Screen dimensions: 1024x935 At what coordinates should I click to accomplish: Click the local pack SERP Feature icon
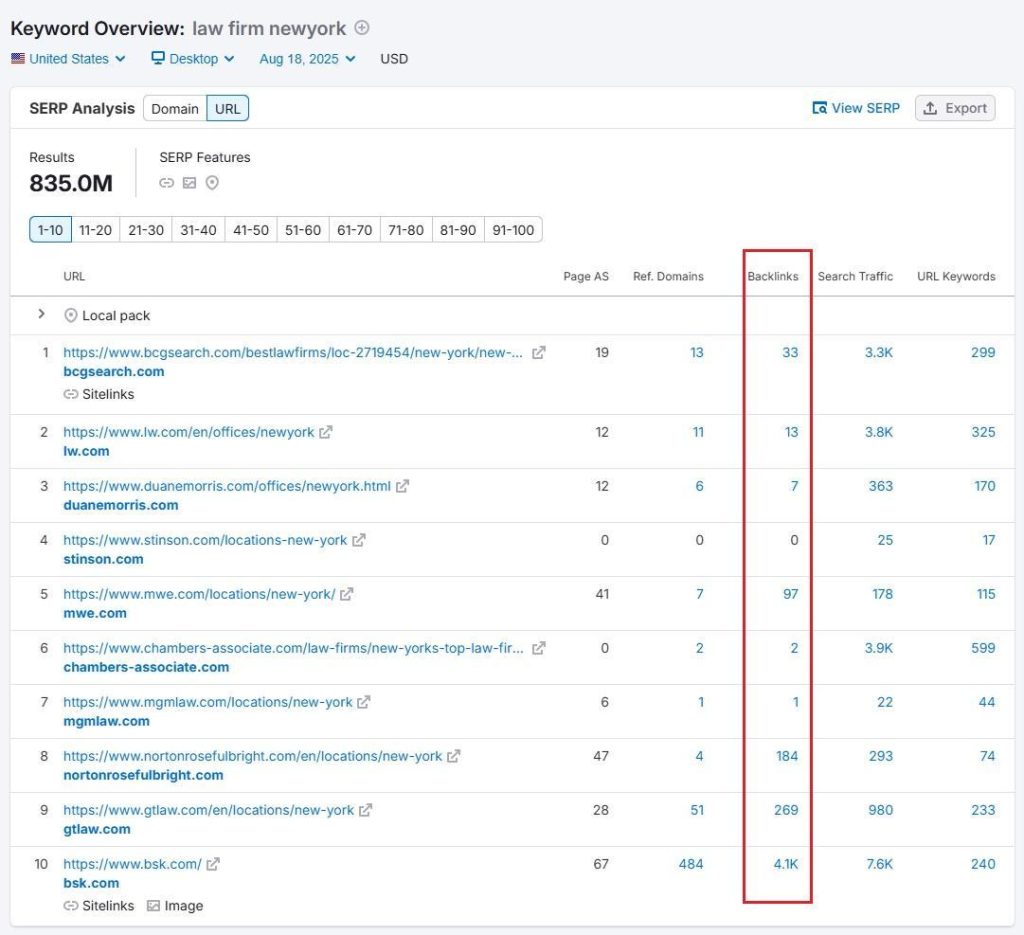click(x=211, y=183)
